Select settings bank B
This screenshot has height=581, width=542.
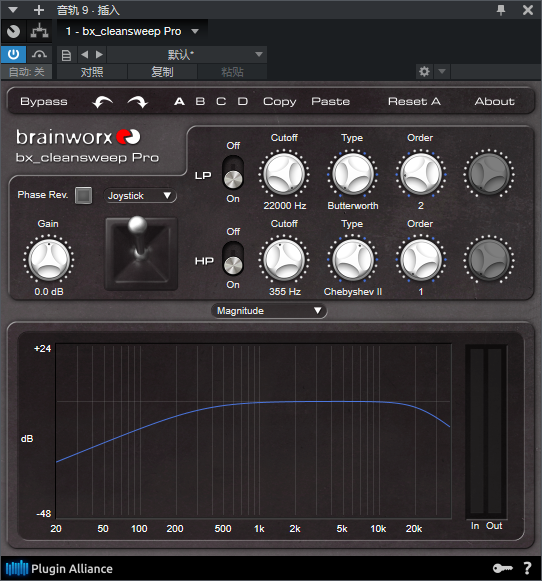pyautogui.click(x=200, y=101)
